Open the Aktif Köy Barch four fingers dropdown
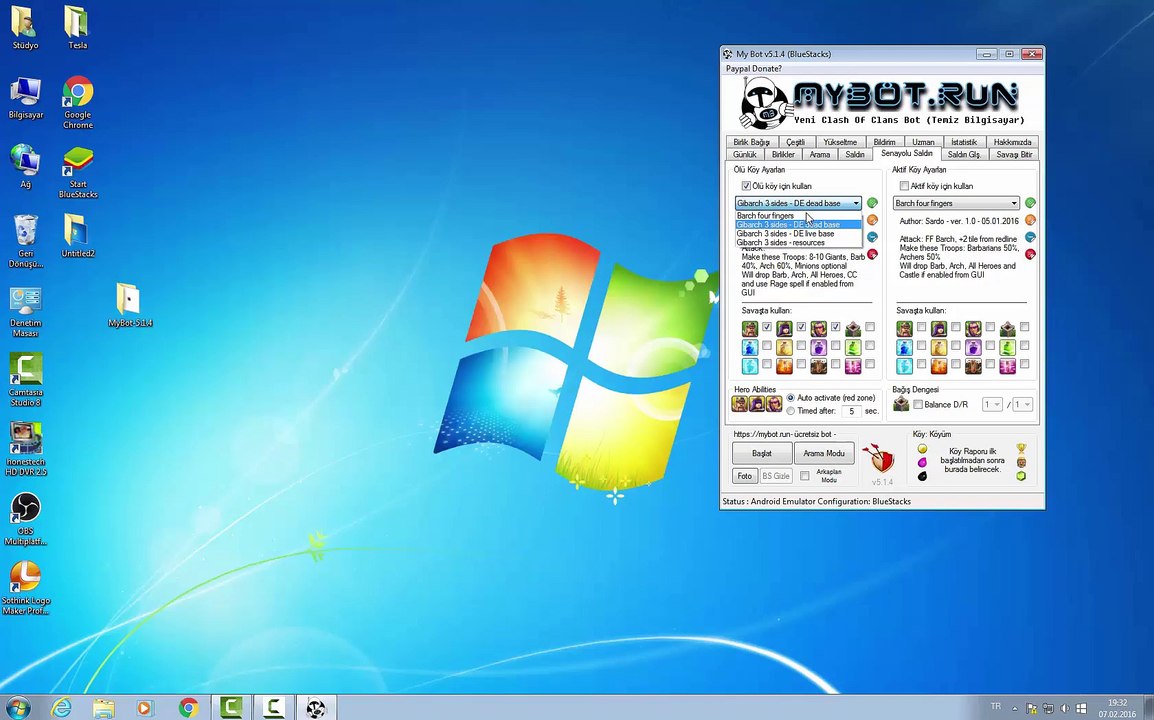1154x720 pixels. click(x=956, y=203)
